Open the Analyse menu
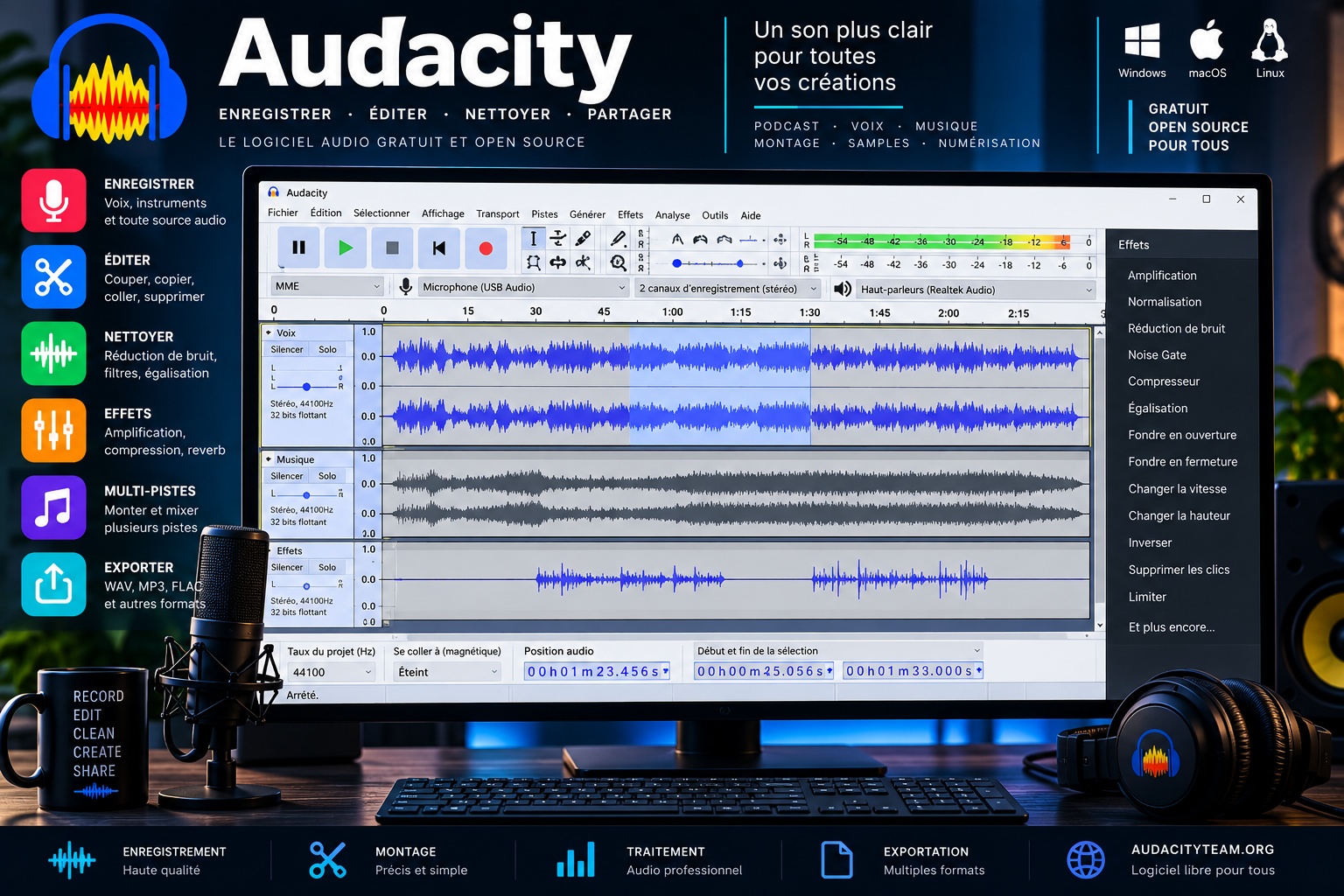1344x896 pixels. click(x=672, y=215)
